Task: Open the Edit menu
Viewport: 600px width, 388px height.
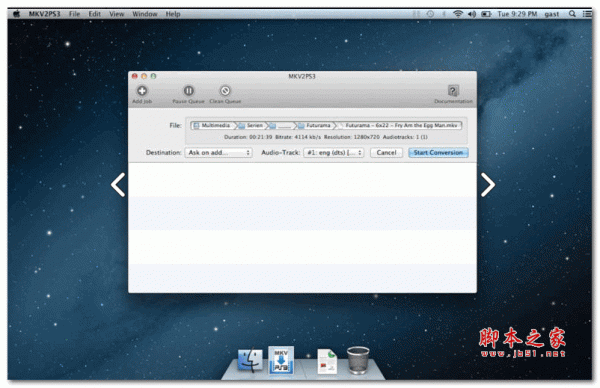Action: click(95, 14)
